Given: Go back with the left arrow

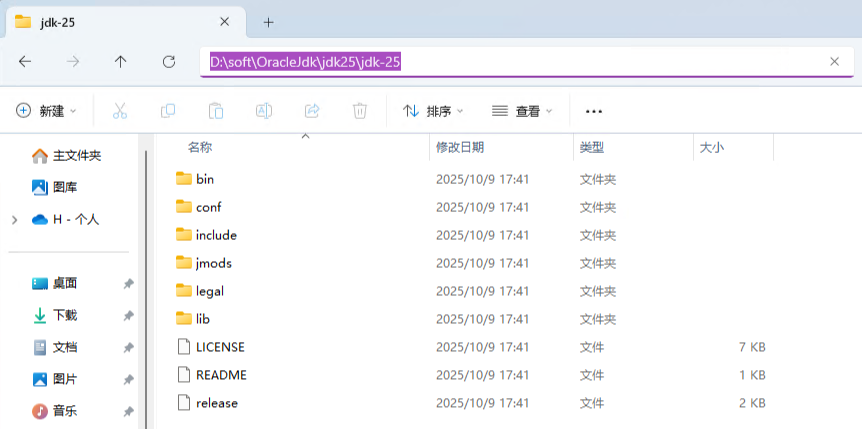Looking at the screenshot, I should coord(25,62).
